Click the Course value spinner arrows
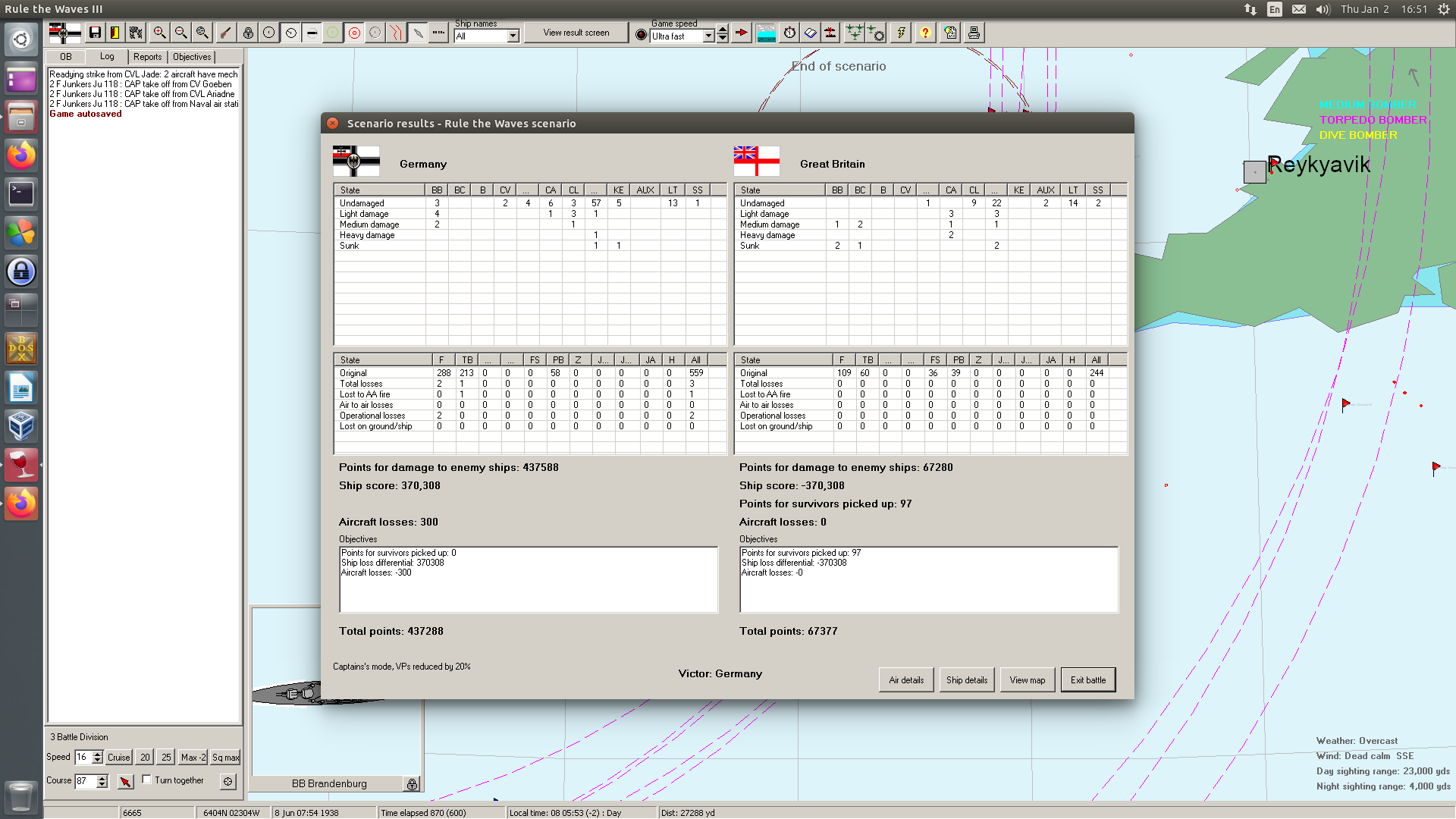 coord(102,781)
